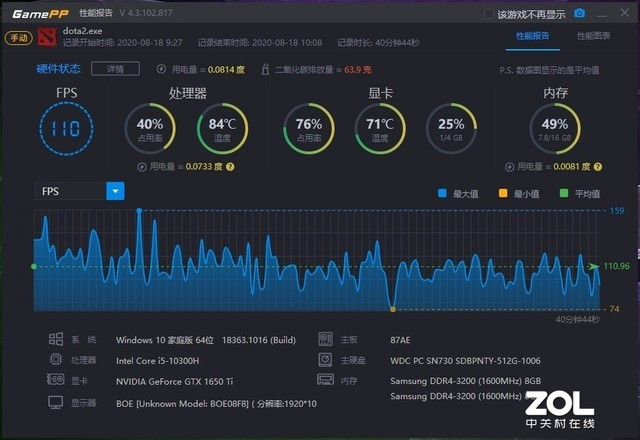The image size is (640, 440).
Task: Click the NVIDIA GeForce GTX 1650 Ti text
Action: click(174, 382)
